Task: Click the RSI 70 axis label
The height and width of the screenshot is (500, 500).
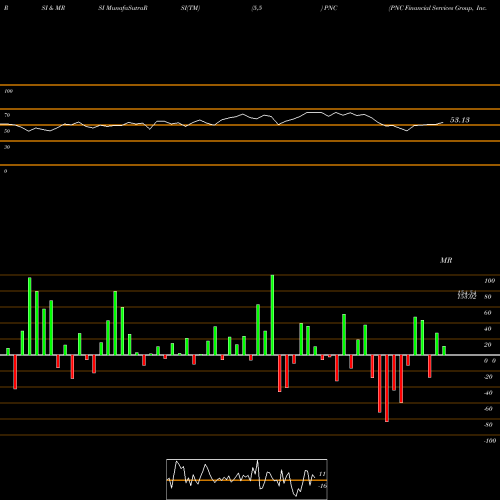Action: coord(7,115)
